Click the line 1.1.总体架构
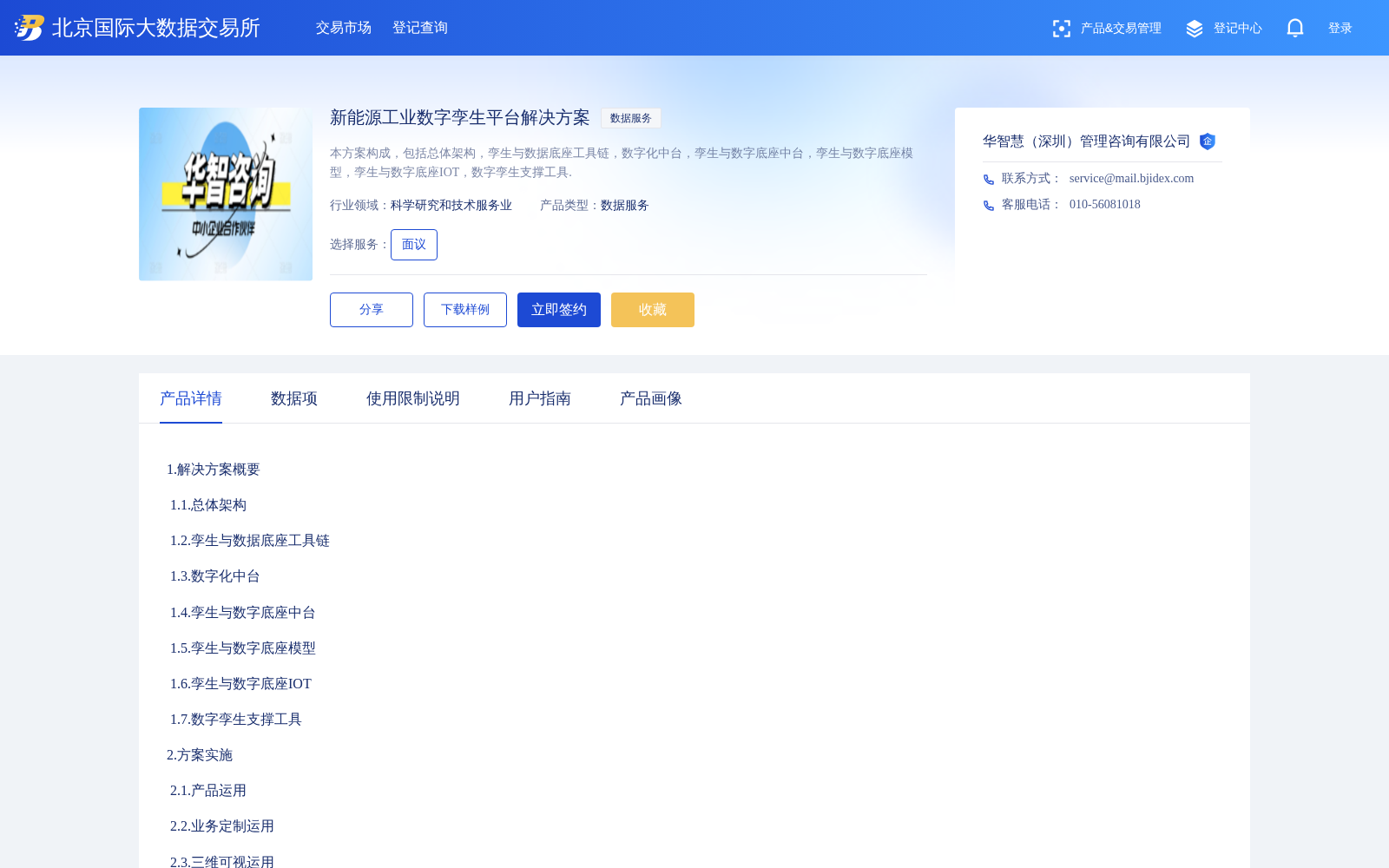Viewport: 1389px width, 868px height. 208,505
